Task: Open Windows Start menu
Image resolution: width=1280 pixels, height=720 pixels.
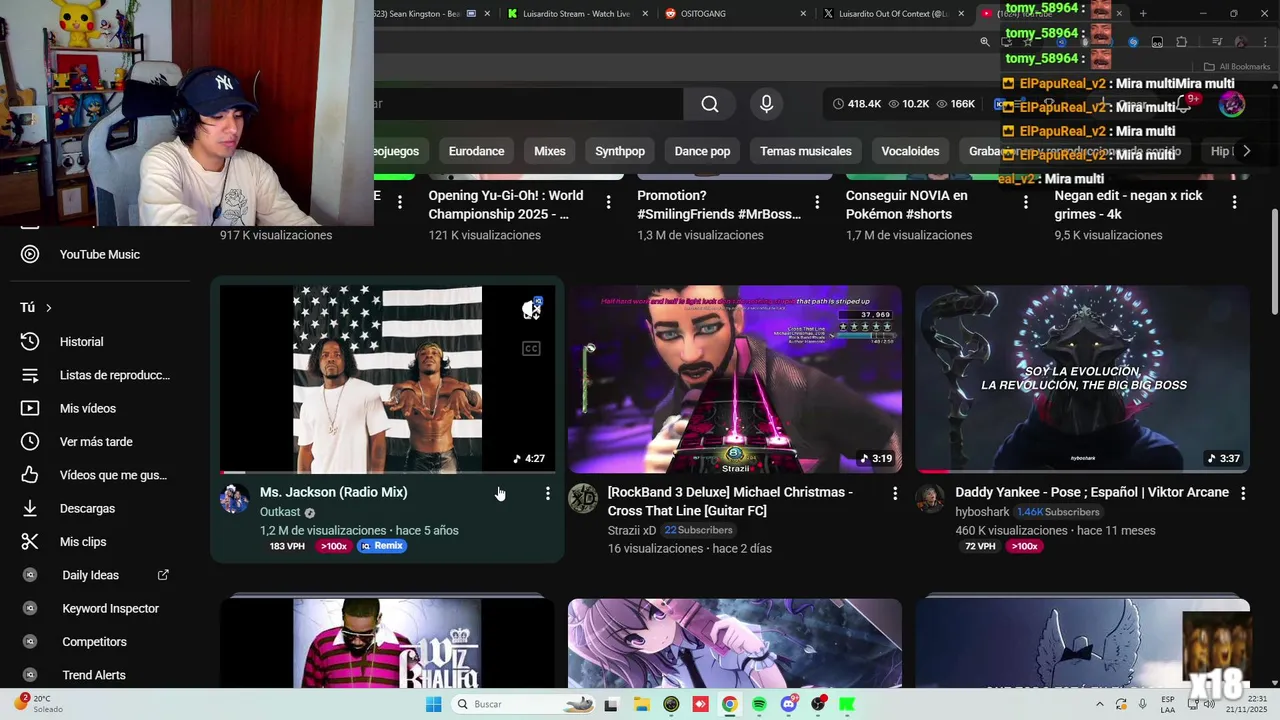Action: tap(433, 704)
